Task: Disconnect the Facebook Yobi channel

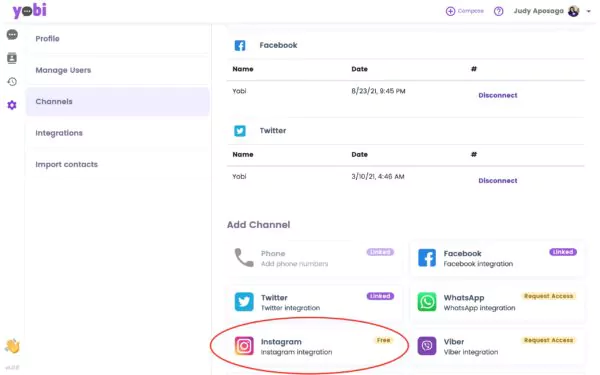Action: point(497,95)
